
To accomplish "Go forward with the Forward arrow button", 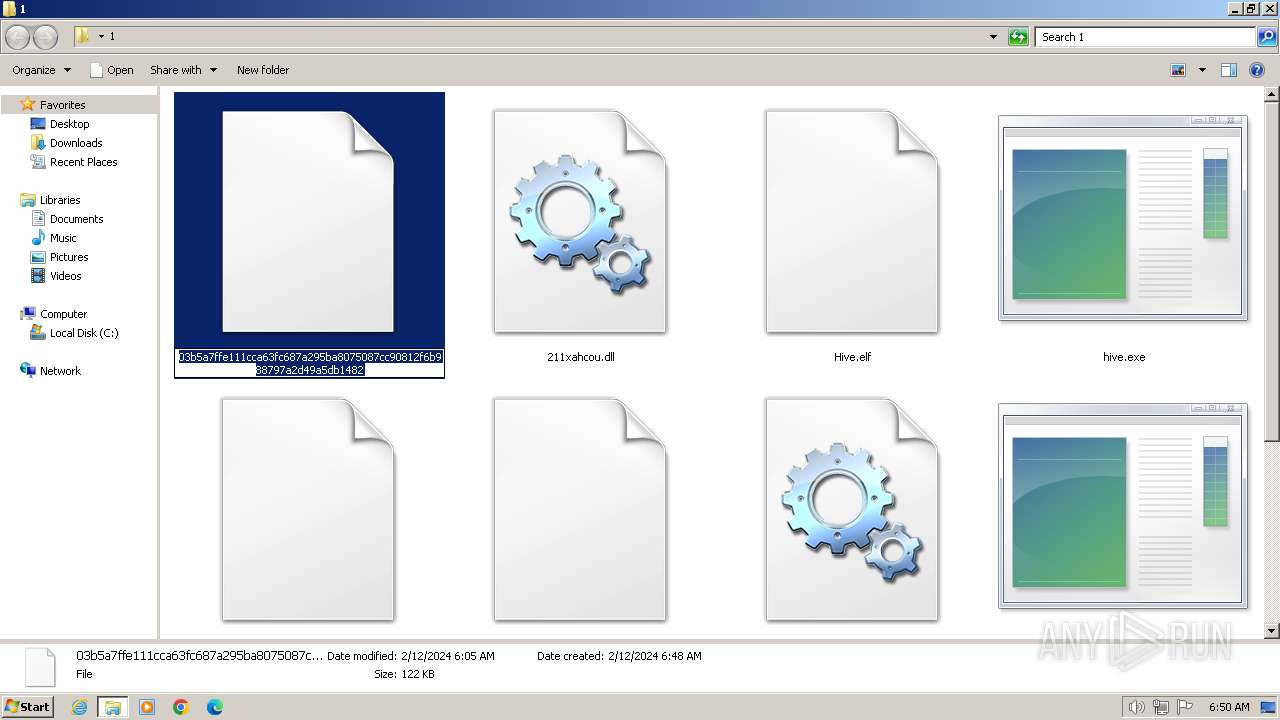I will click(x=45, y=37).
